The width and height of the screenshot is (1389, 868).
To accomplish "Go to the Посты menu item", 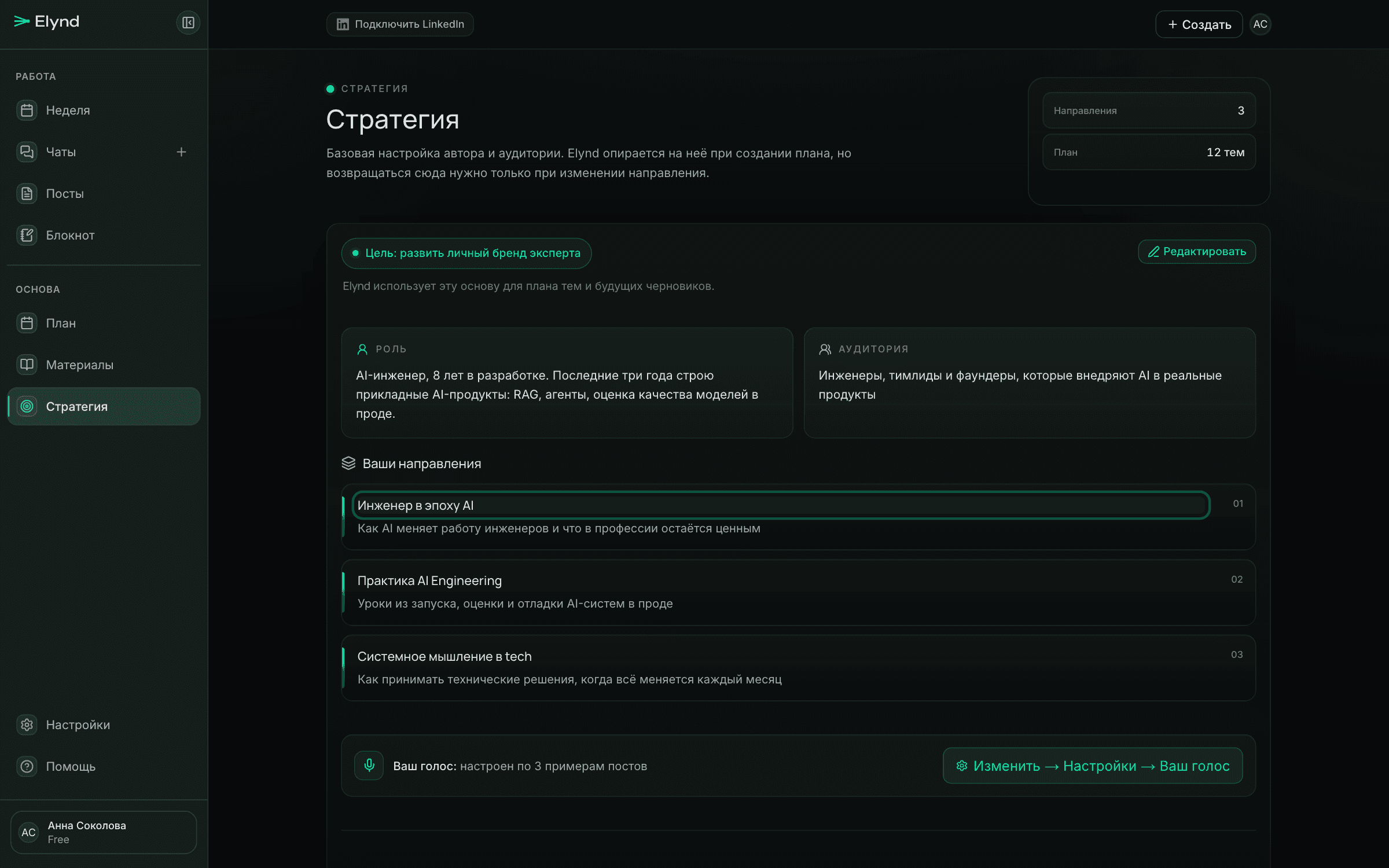I will [104, 193].
